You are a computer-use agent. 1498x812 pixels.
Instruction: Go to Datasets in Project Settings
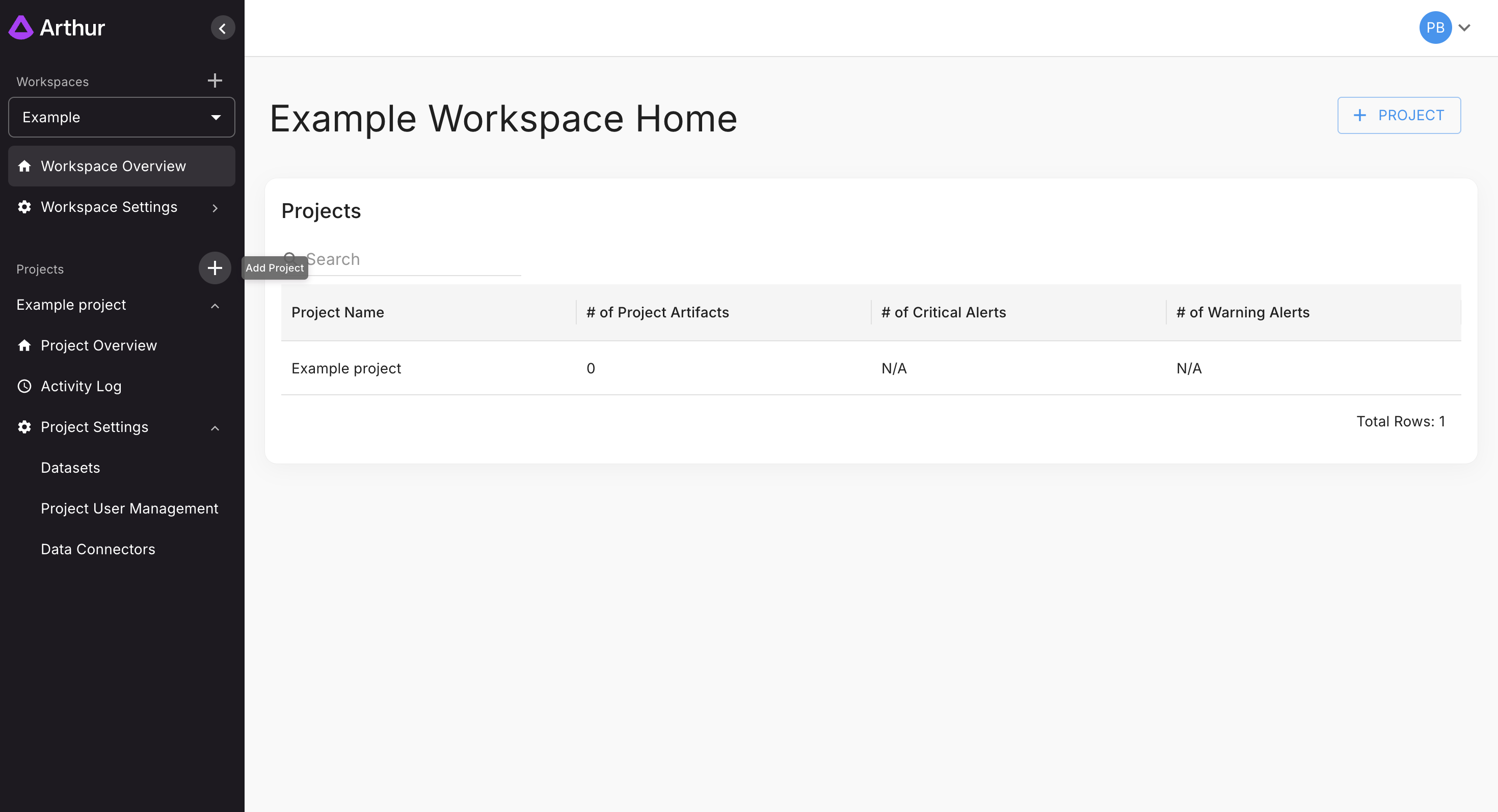pyautogui.click(x=70, y=467)
